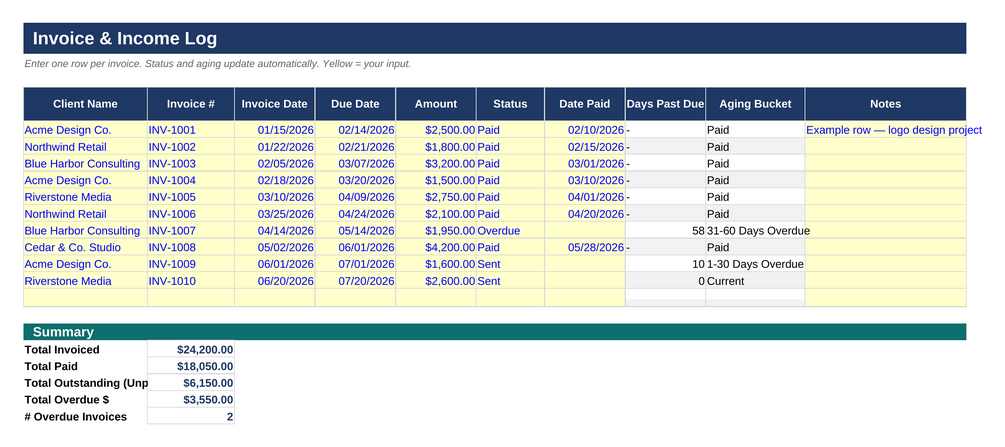
Task: Select invoice number INV-1010 cell
Action: [190, 281]
